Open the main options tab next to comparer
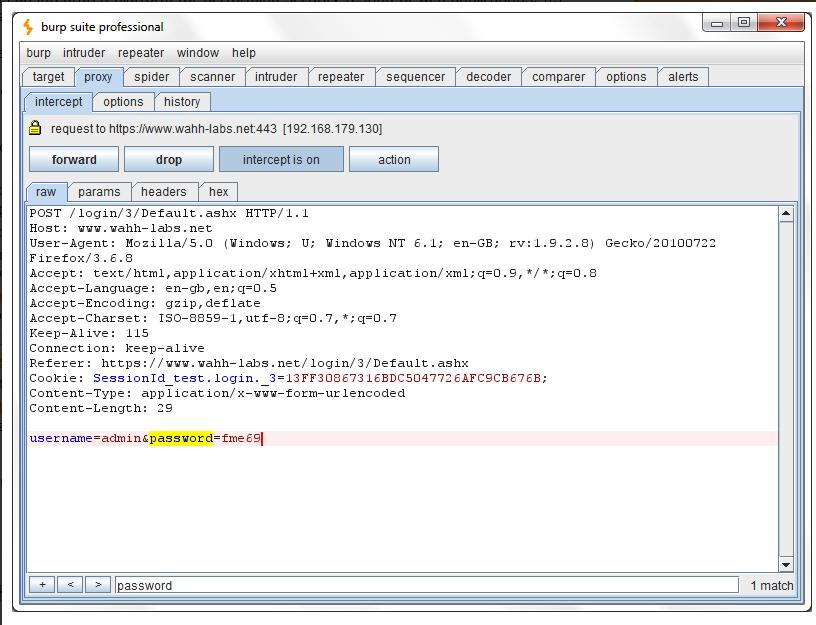The height and width of the screenshot is (625, 816). pyautogui.click(x=626, y=77)
